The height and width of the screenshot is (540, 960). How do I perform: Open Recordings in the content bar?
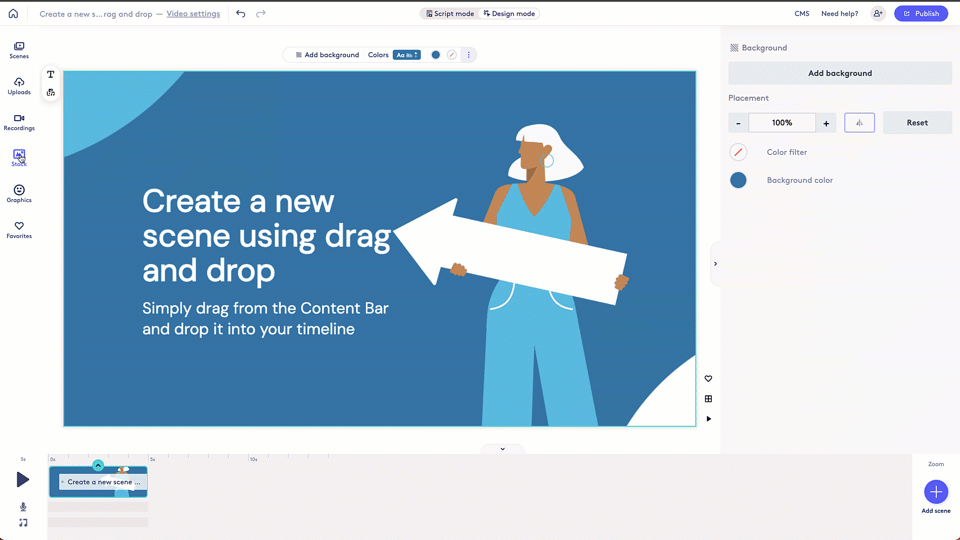19,122
